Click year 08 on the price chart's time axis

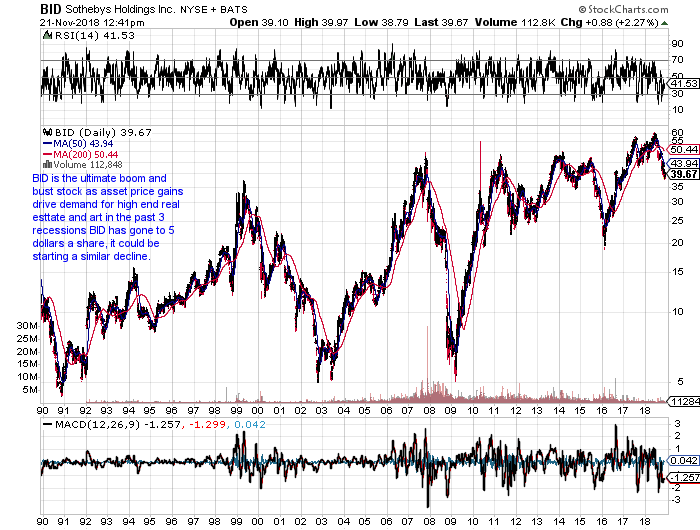pyautogui.click(x=429, y=410)
